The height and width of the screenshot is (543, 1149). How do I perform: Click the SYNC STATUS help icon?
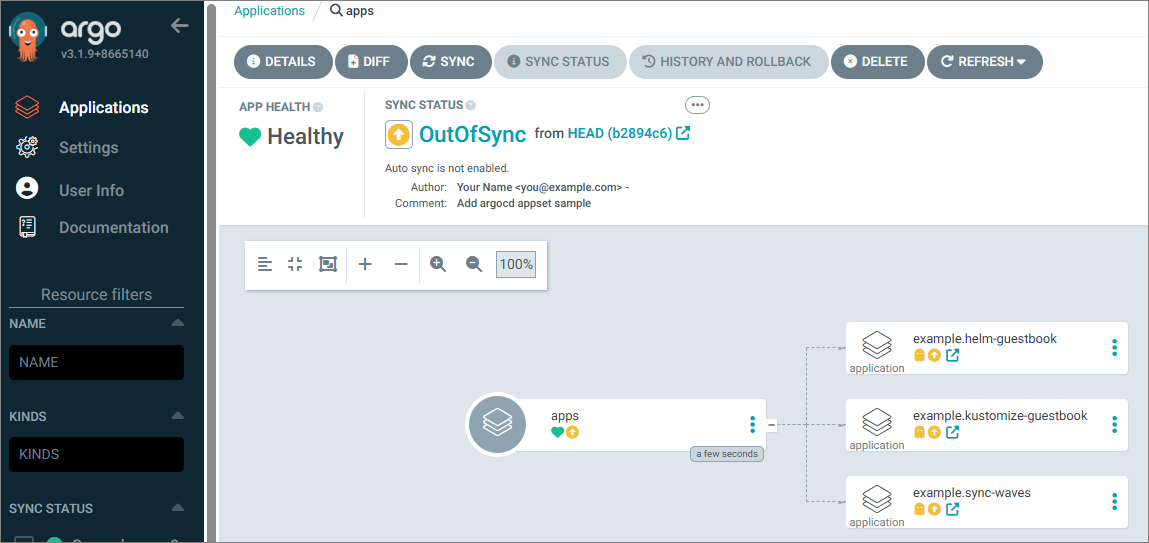pos(470,106)
